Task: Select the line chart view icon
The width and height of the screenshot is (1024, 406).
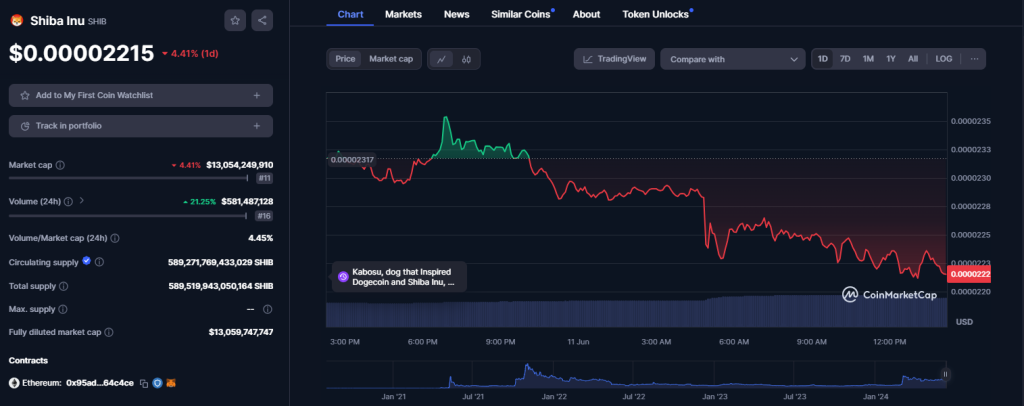Action: click(x=441, y=59)
